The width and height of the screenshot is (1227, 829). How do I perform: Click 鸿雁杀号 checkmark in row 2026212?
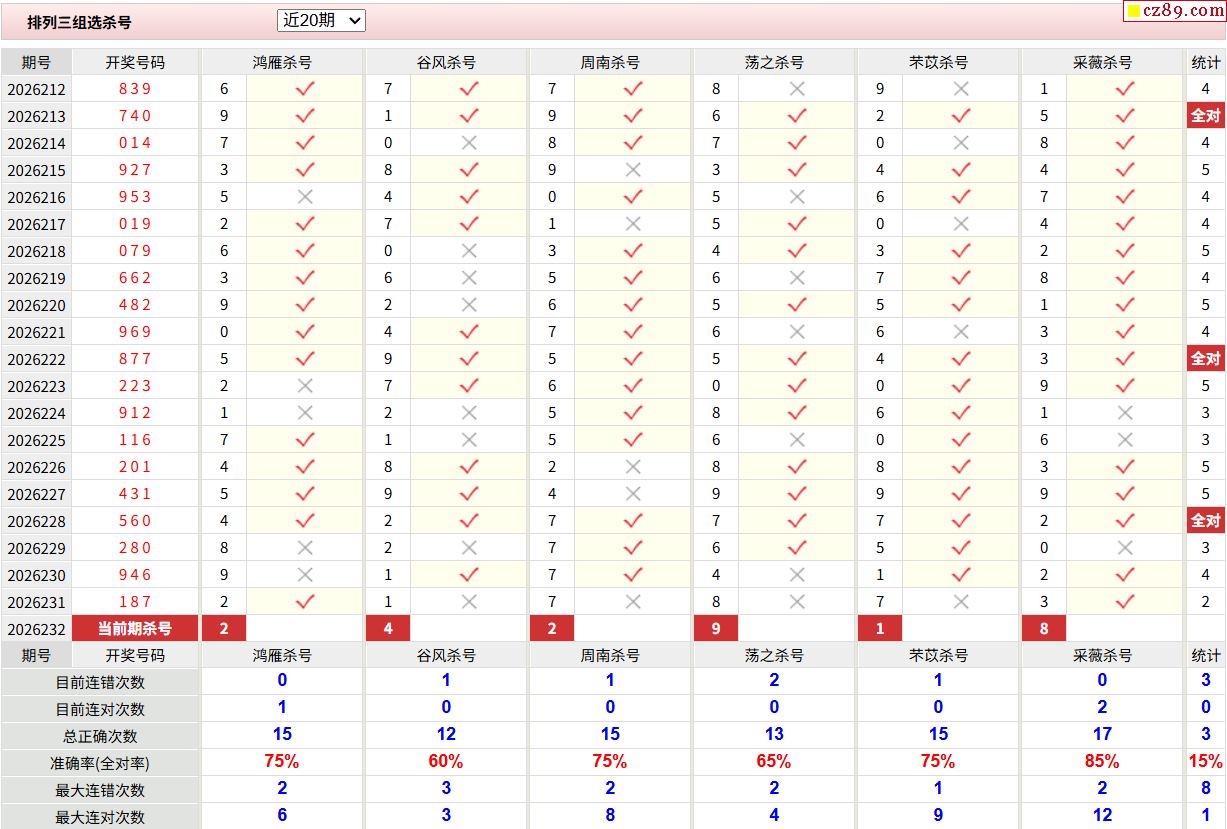[305, 88]
